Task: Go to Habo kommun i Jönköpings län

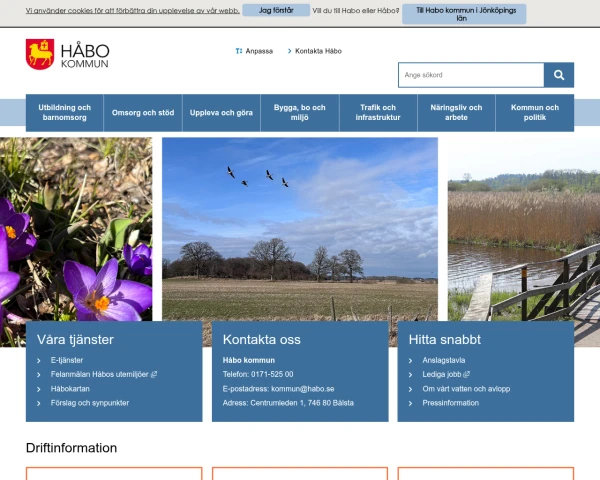Action: [464, 14]
